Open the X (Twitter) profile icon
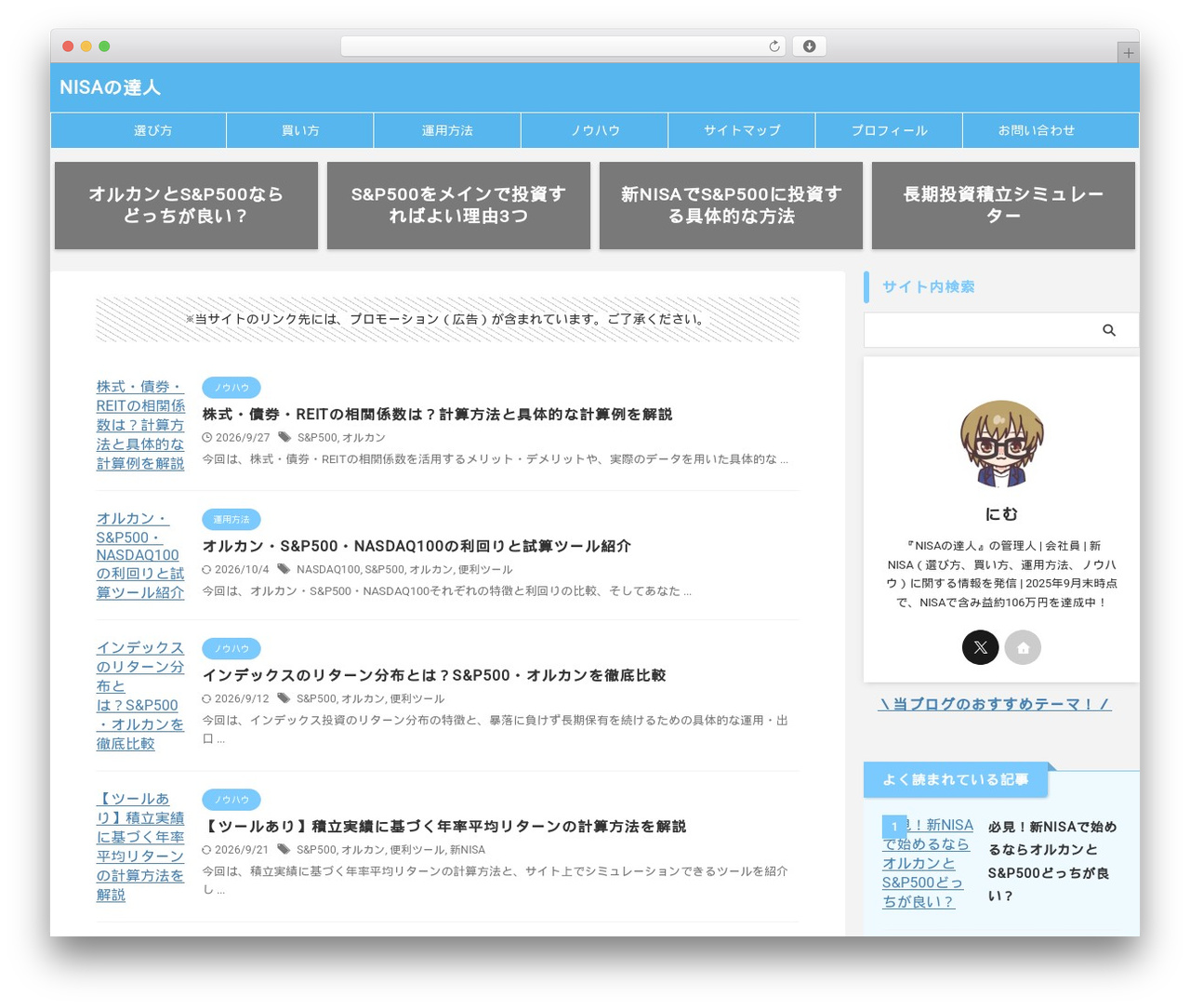Viewport: 1190px width, 1008px height. coord(981,647)
